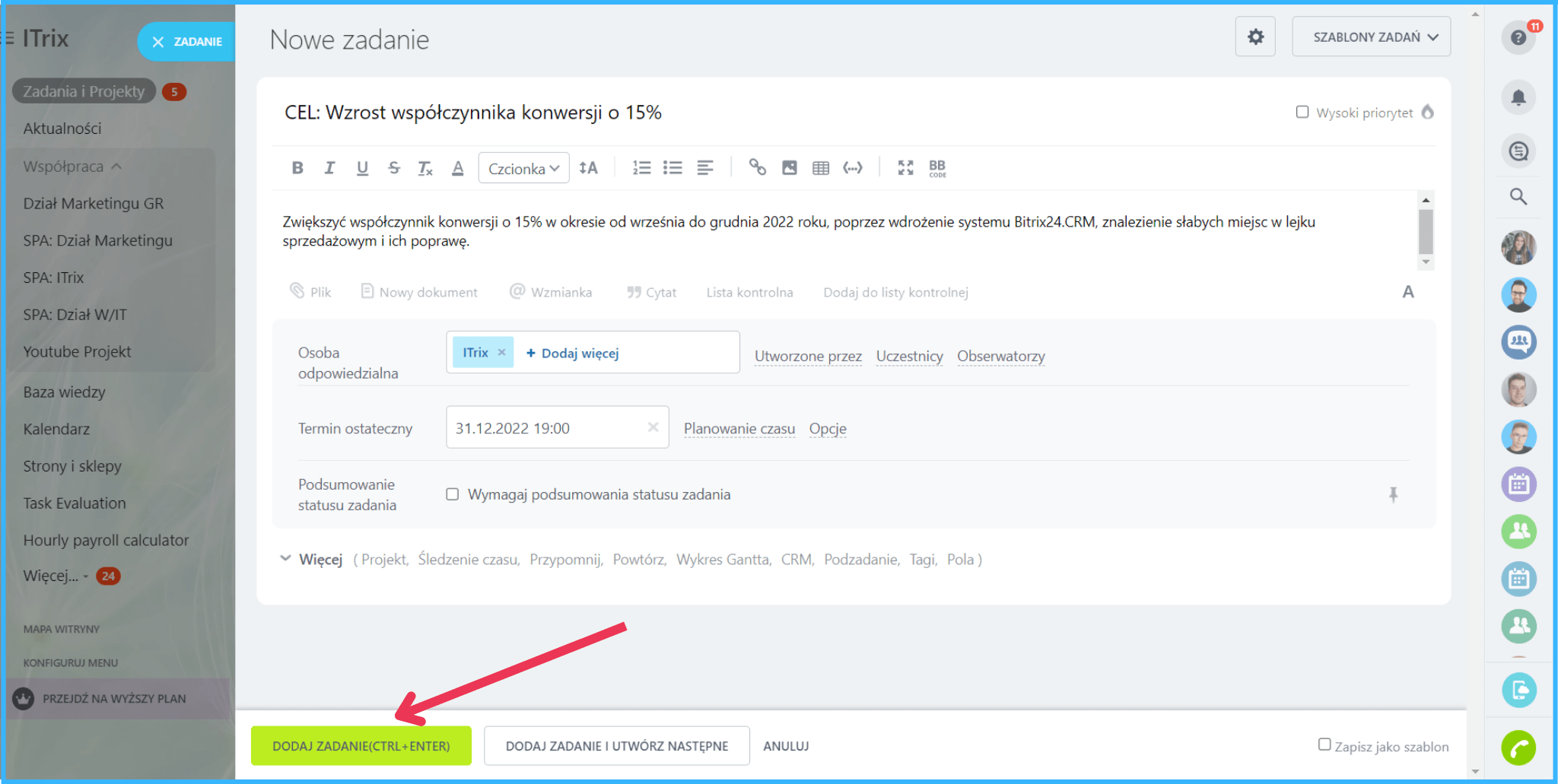
Task: Click the Dodaj zadanie button
Action: tap(361, 746)
